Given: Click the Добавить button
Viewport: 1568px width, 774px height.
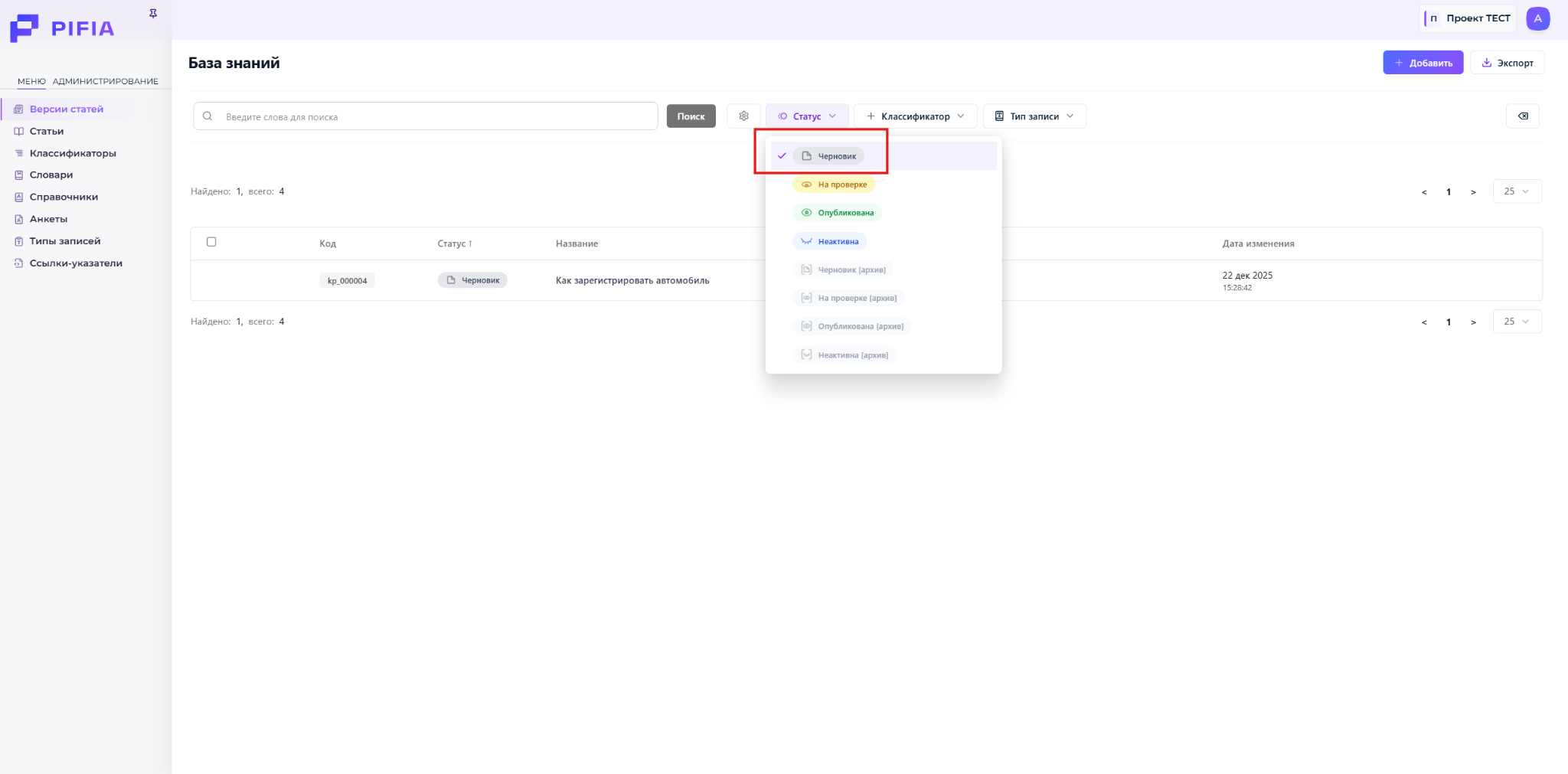Looking at the screenshot, I should click(1423, 63).
